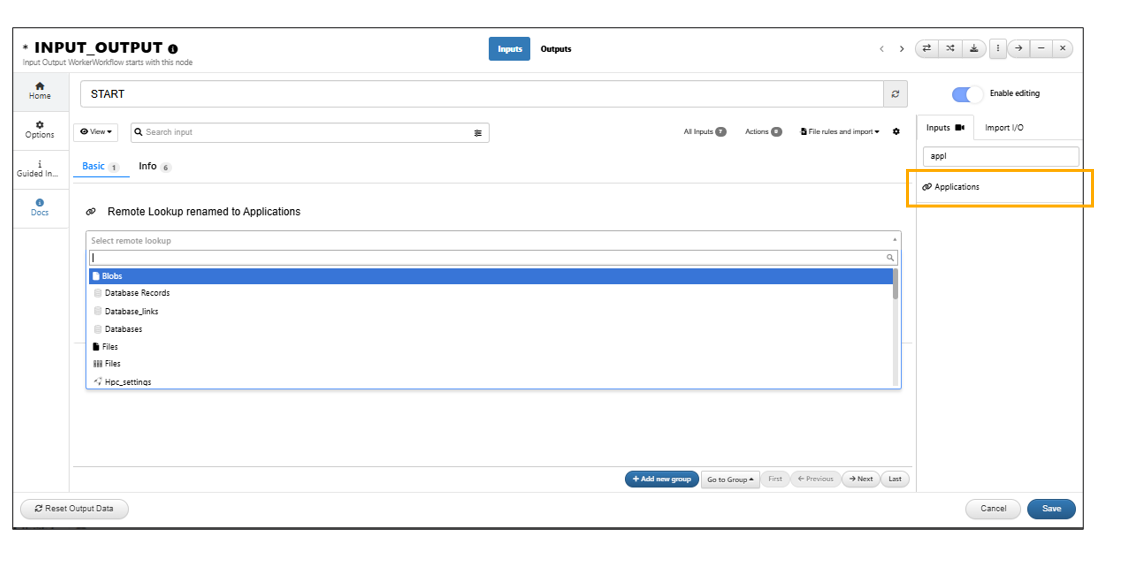Click the dropdown list vertical scrollbar
The height and width of the screenshot is (565, 1133).
point(896,327)
